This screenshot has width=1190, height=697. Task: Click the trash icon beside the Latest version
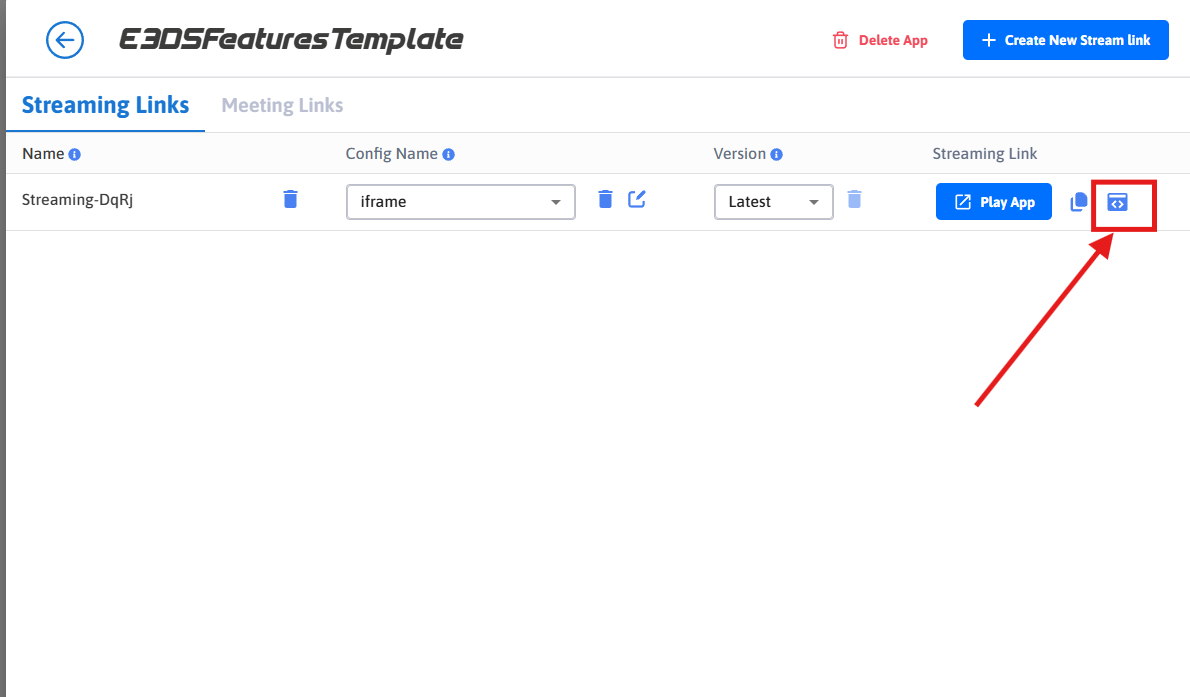853,199
